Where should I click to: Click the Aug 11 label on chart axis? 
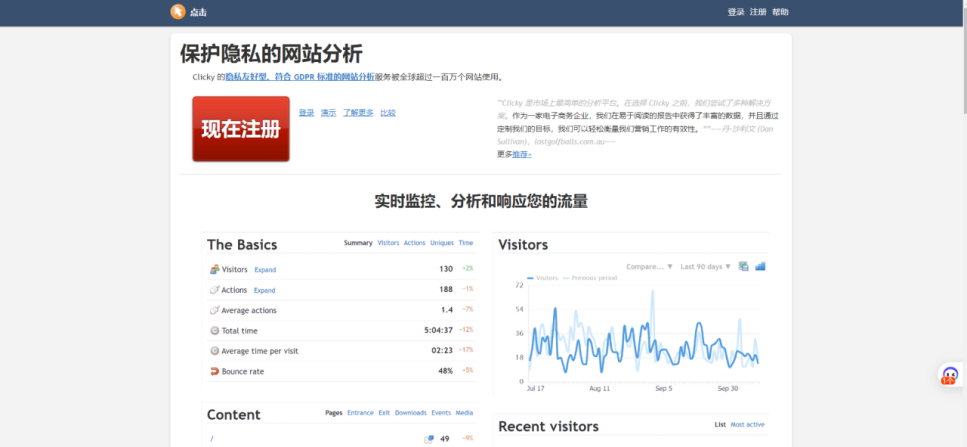tap(599, 389)
